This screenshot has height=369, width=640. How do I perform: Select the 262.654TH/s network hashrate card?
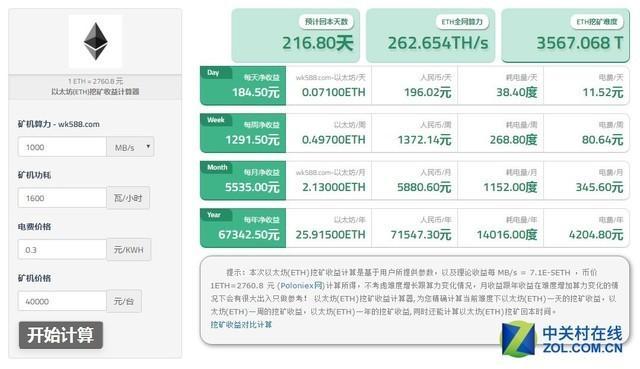point(430,36)
